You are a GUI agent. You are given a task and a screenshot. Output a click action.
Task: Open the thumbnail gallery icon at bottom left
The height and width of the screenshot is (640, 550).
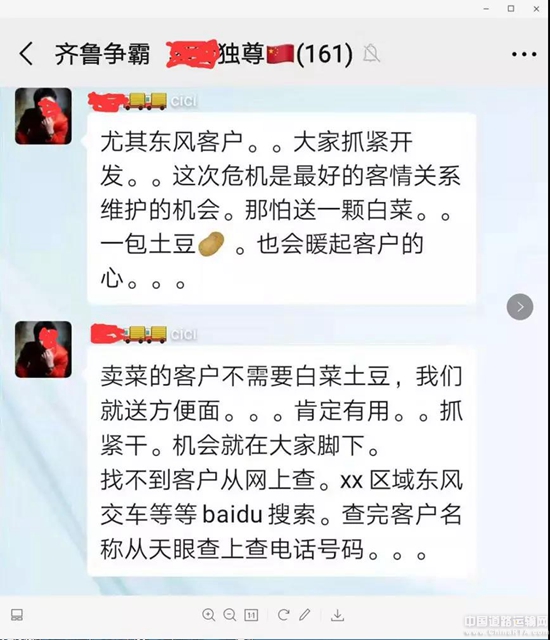(x=17, y=615)
